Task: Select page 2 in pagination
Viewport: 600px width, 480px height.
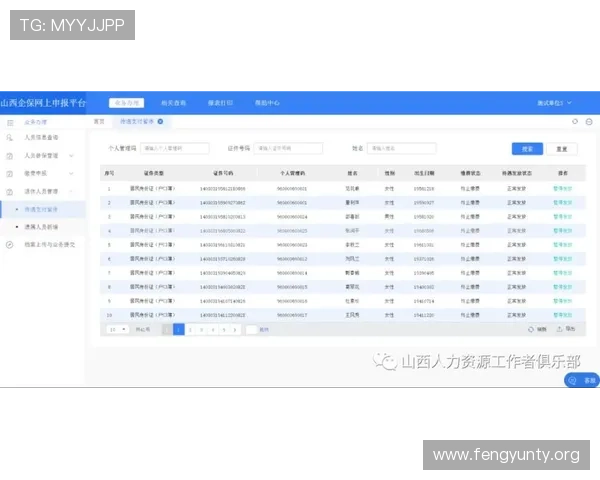Action: tap(190, 330)
